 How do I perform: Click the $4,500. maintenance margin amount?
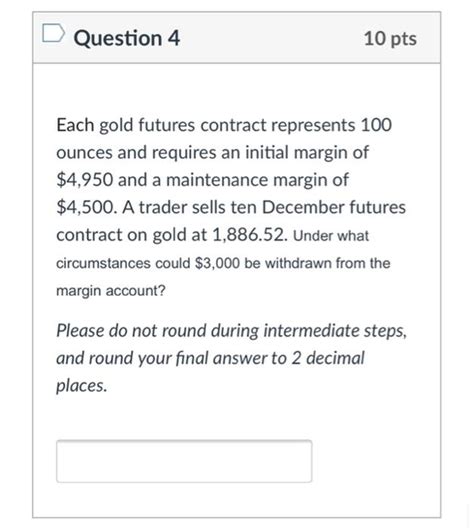pyautogui.click(x=87, y=207)
